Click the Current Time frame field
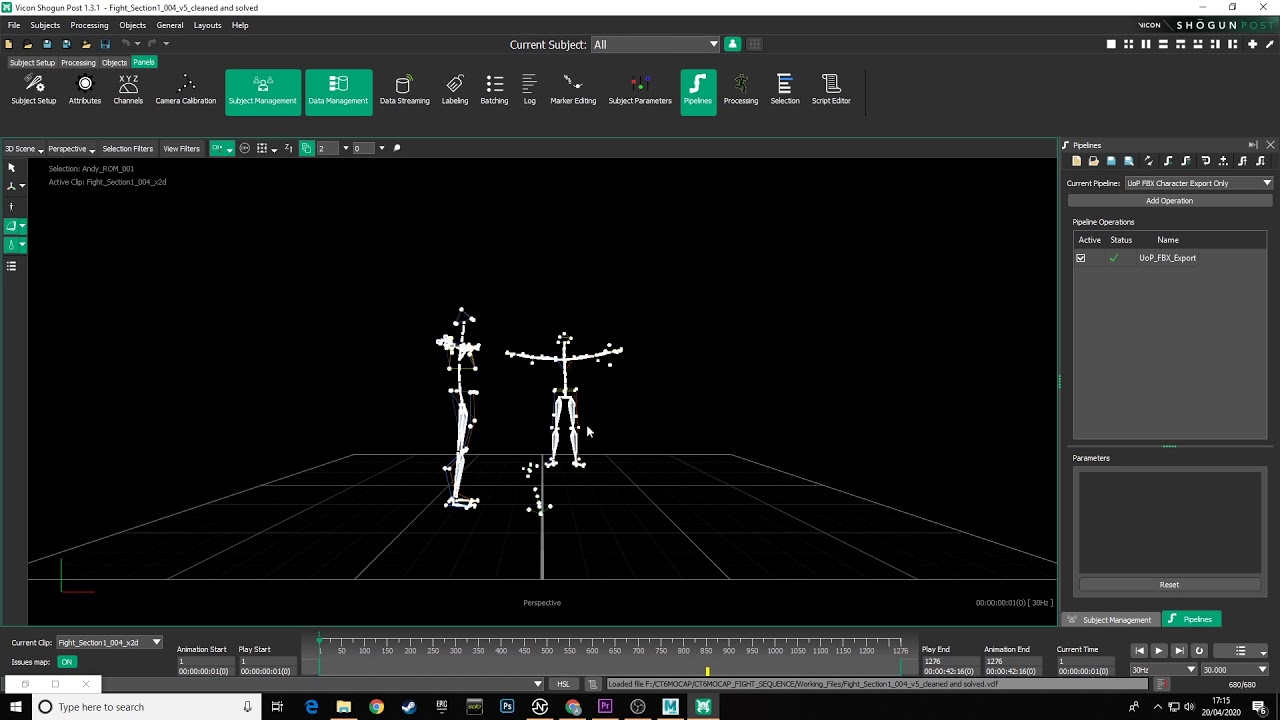 click(x=1088, y=661)
